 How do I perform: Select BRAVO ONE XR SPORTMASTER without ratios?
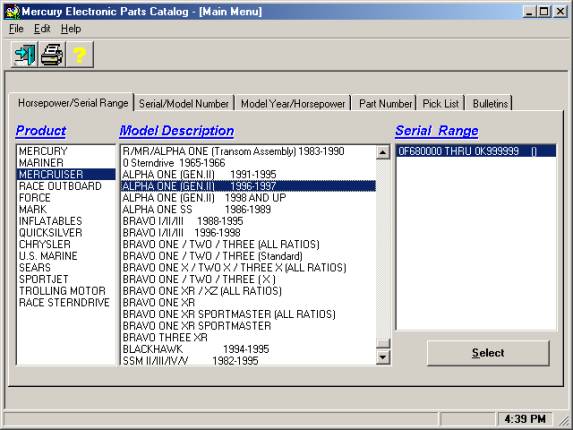[x=248, y=326]
